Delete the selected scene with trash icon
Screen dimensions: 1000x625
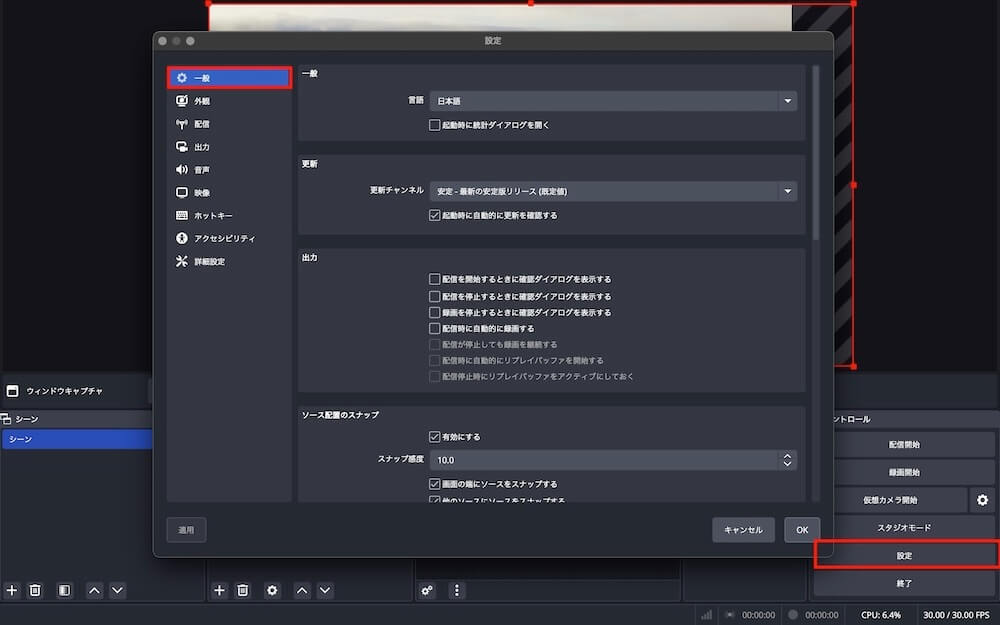[35, 591]
